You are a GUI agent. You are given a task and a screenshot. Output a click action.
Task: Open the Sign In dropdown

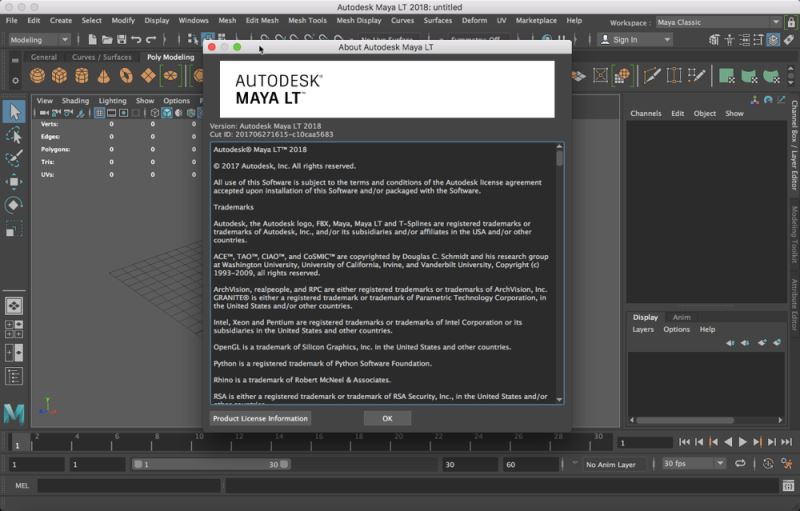click(x=636, y=40)
